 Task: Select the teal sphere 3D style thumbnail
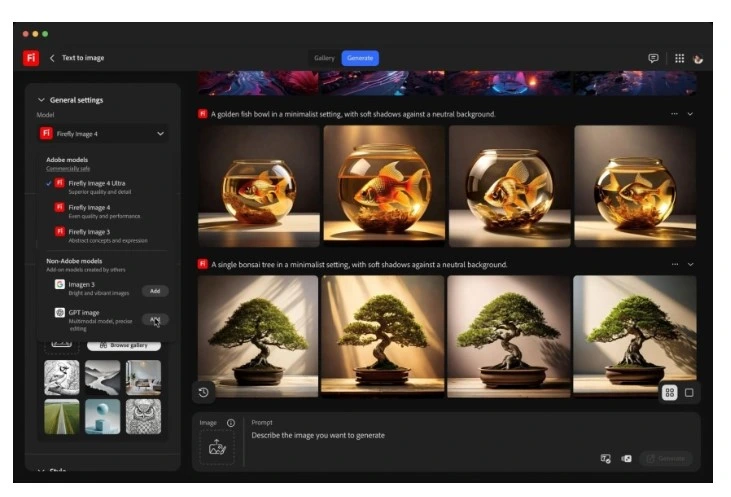tap(103, 416)
